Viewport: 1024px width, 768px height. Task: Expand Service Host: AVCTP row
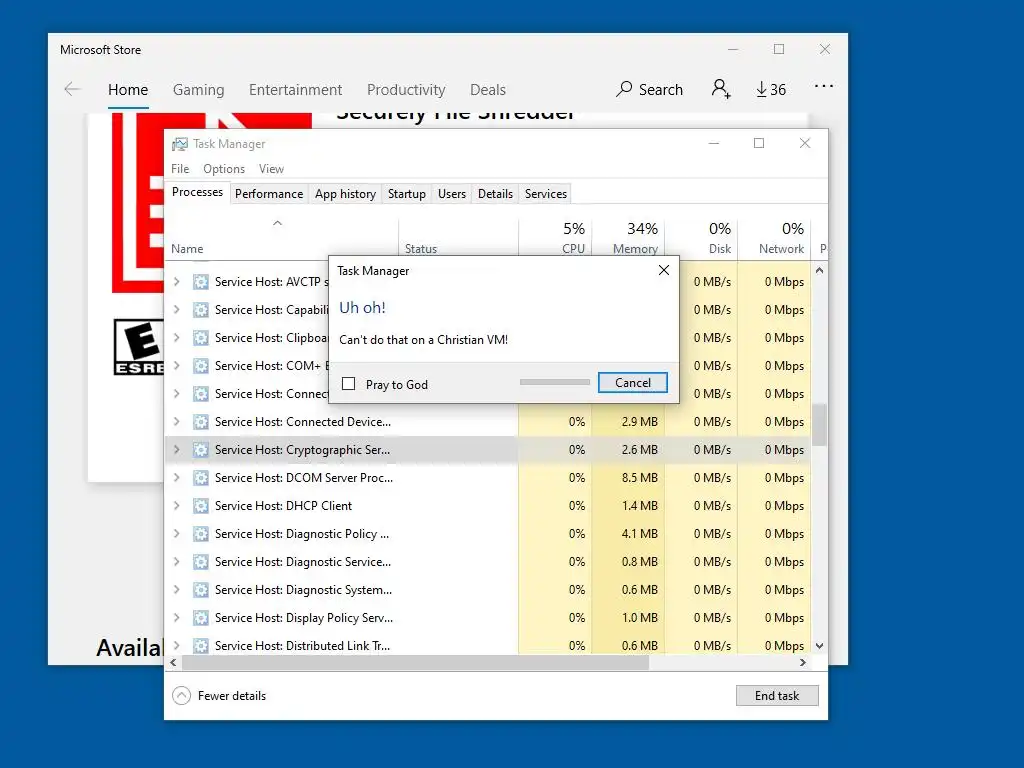(176, 281)
